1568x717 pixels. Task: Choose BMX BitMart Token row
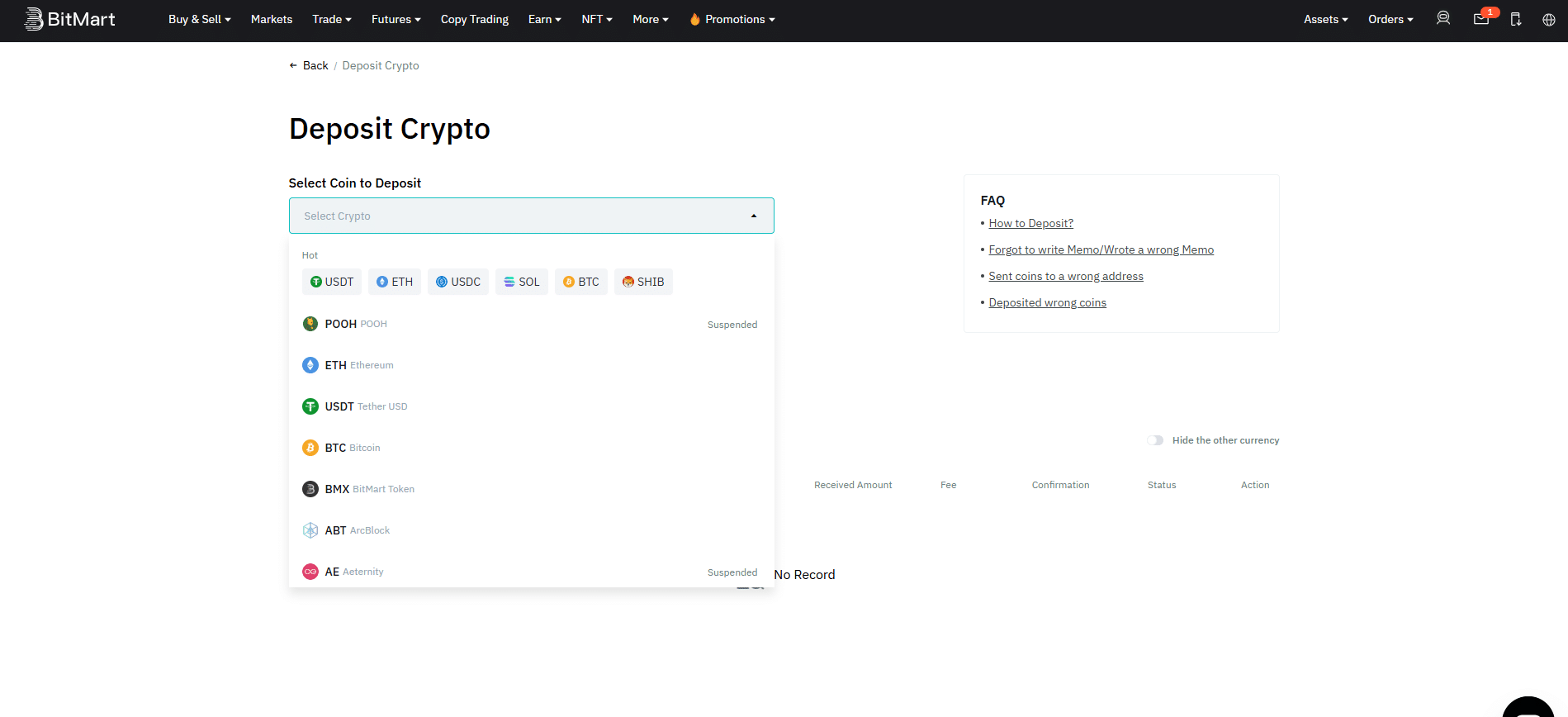point(532,489)
